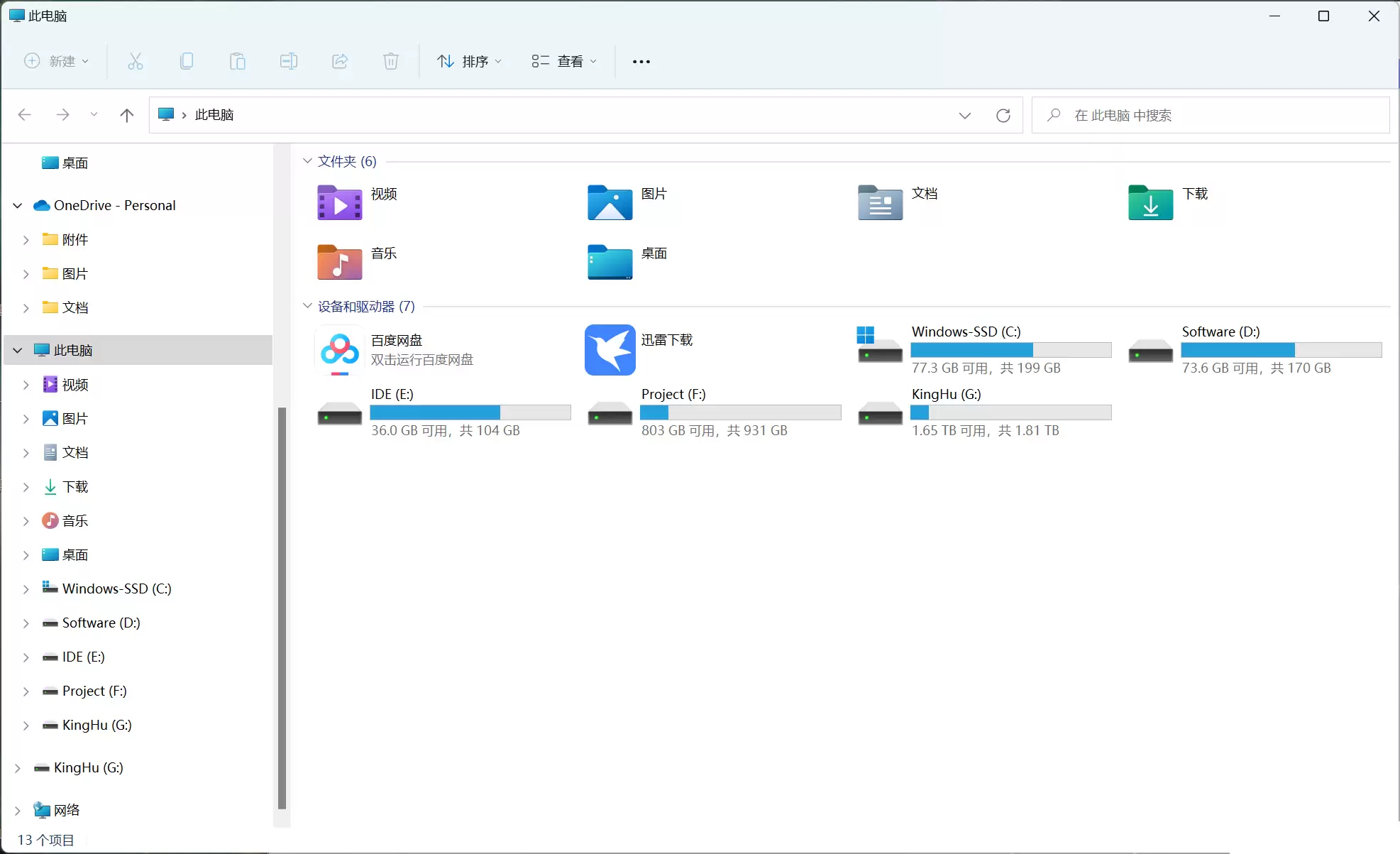Image resolution: width=1400 pixels, height=854 pixels.
Task: Click the Copy icon in toolbar
Action: pos(187,61)
